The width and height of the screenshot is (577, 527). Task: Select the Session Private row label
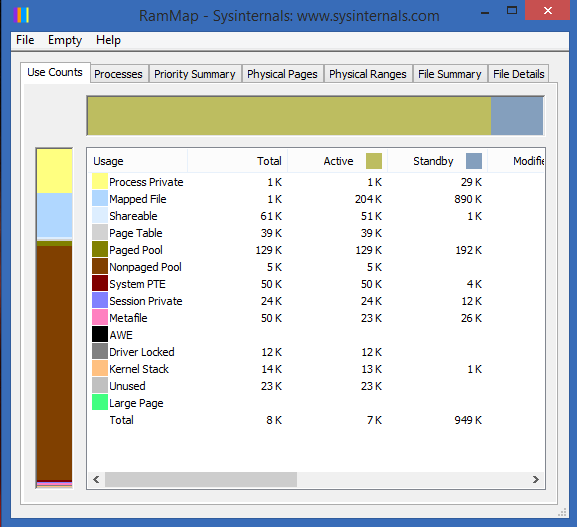point(146,301)
